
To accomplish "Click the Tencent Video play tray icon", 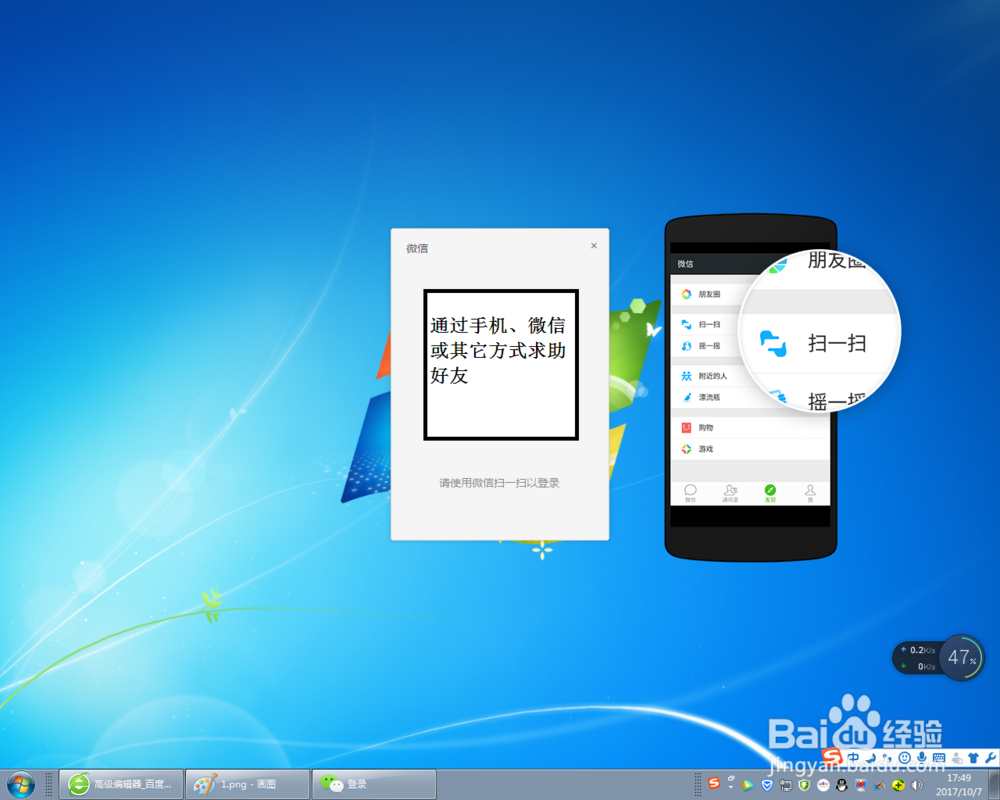I will pyautogui.click(x=747, y=785).
